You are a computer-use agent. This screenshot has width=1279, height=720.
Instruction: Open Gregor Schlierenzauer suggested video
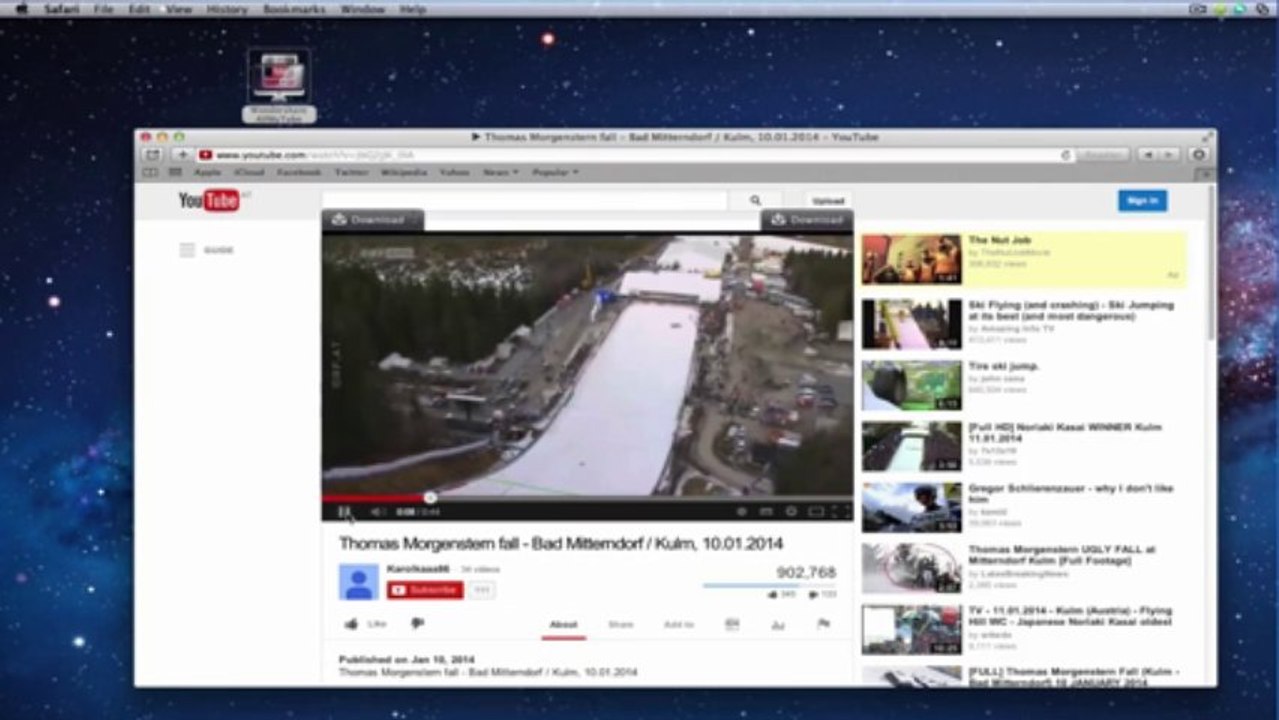(1024, 507)
